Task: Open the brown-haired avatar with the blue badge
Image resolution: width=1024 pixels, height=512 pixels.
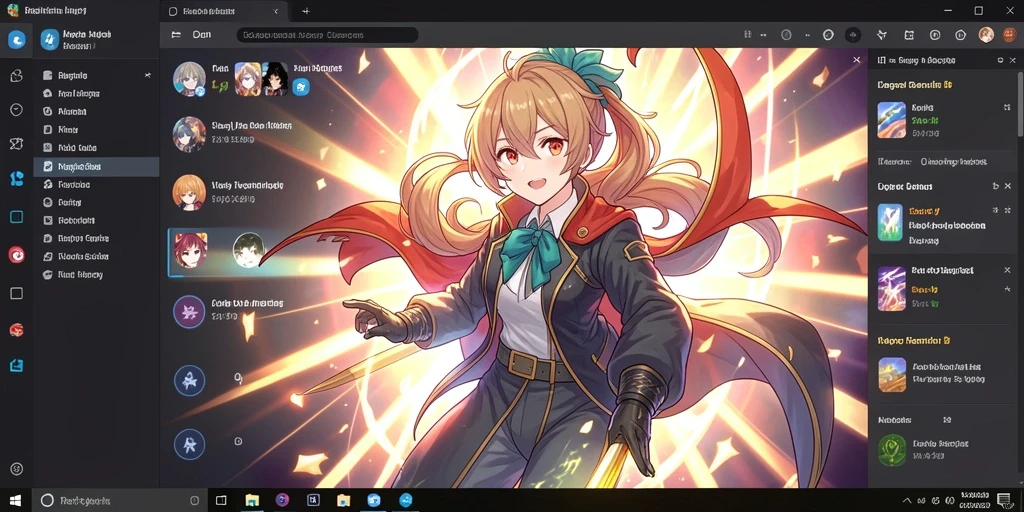Action: coord(189,79)
